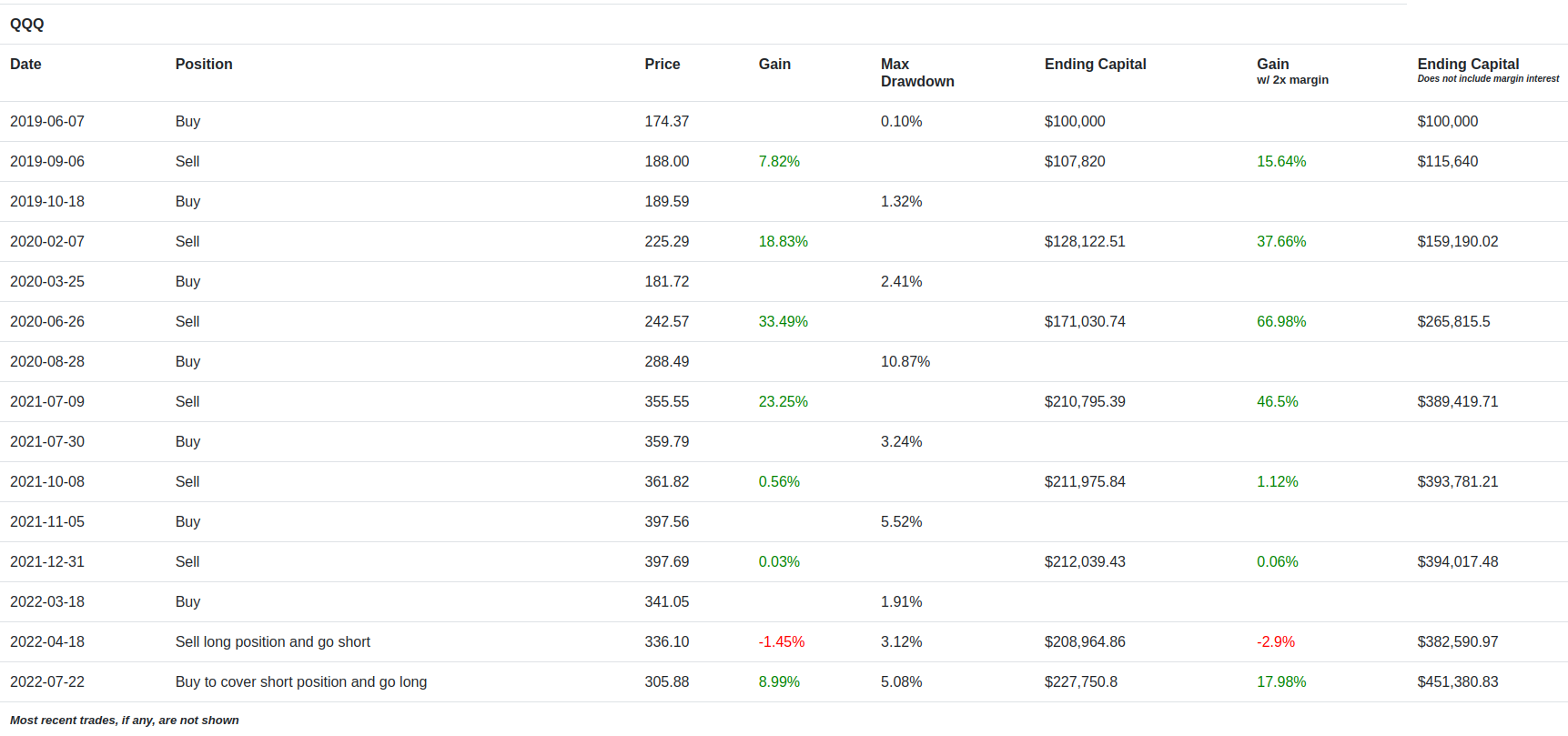Screen dimensions: 1568x736
Task: Click the 2.41% drawdown value
Action: tap(901, 282)
